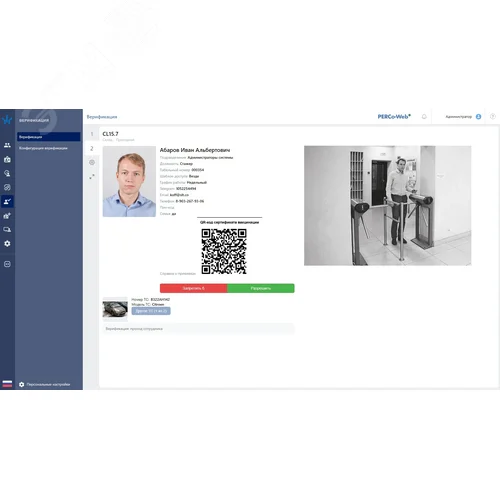Image resolution: width=500 pixels, height=500 pixels.
Task: Open the Personnel section (people icon)
Action: [7, 145]
